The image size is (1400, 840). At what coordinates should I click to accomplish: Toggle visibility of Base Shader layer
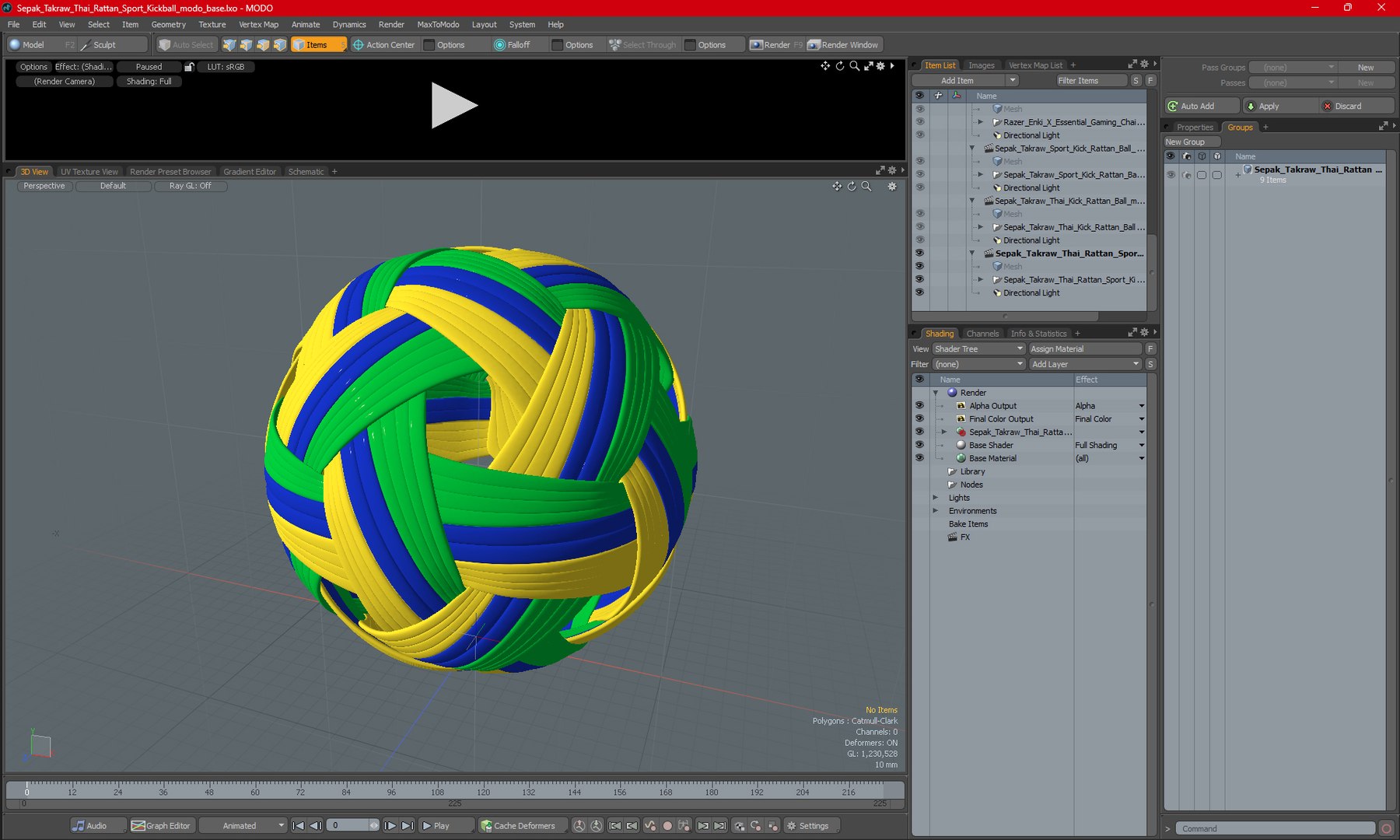pos(919,445)
